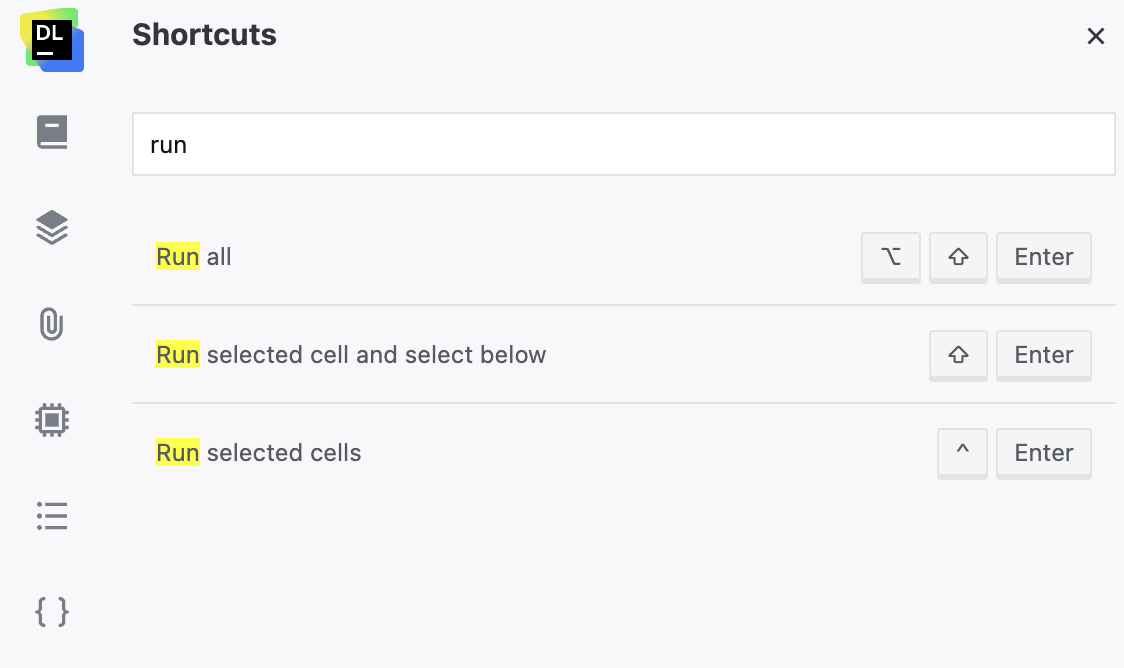Open the documentation sidebar panel
Image resolution: width=1124 pixels, height=668 pixels.
[51, 131]
